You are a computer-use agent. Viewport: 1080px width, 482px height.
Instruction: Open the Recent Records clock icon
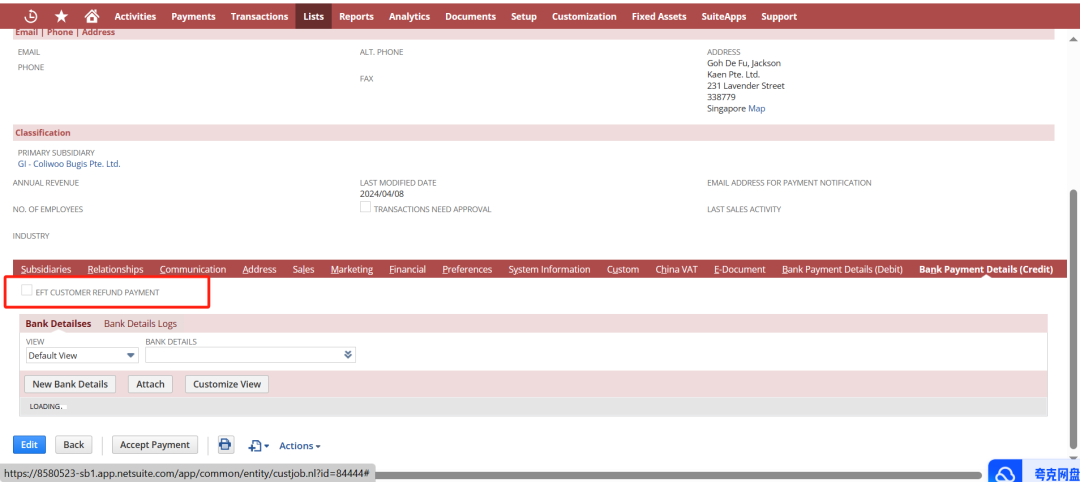(x=31, y=16)
